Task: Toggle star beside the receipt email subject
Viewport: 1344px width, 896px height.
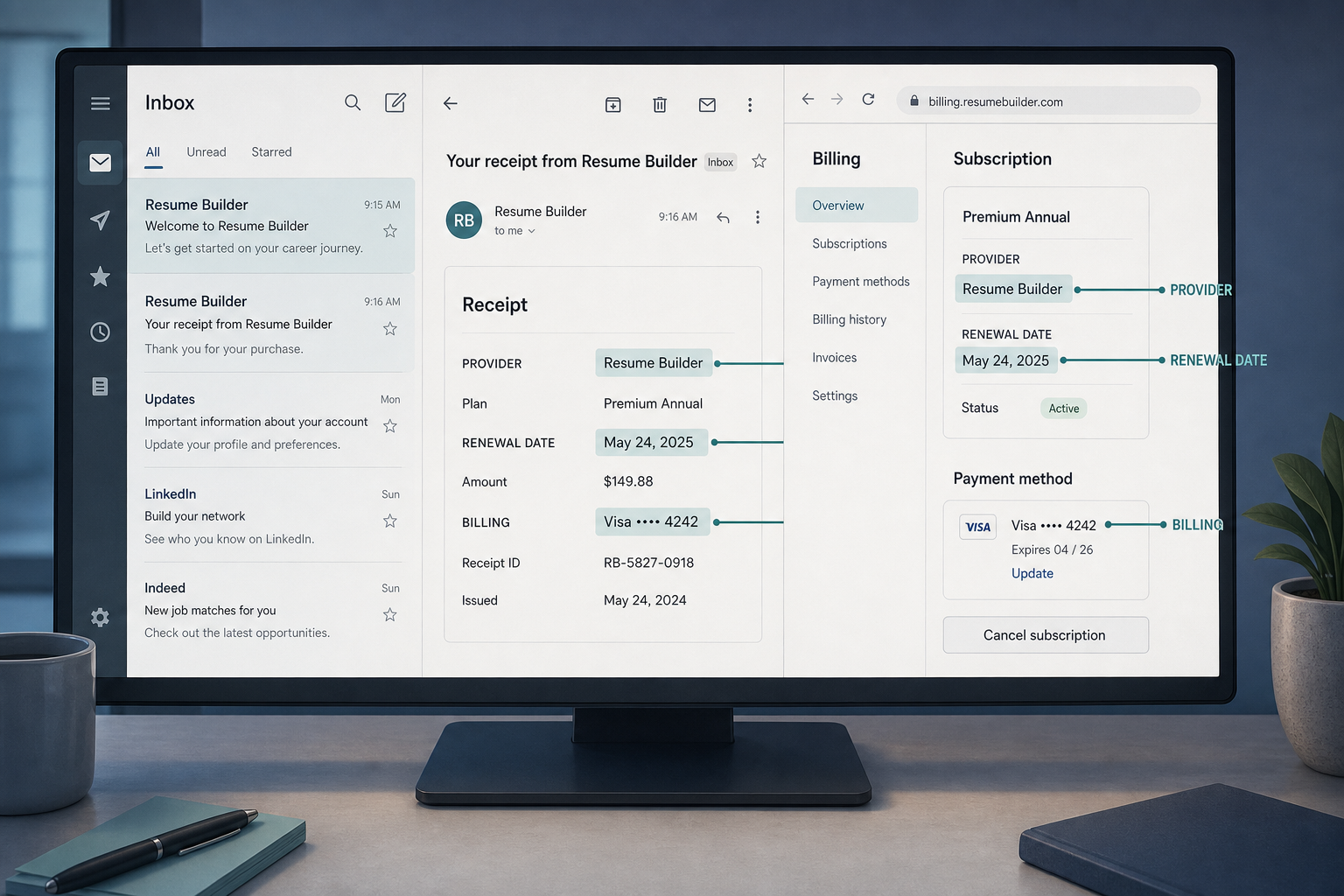Action: [759, 161]
